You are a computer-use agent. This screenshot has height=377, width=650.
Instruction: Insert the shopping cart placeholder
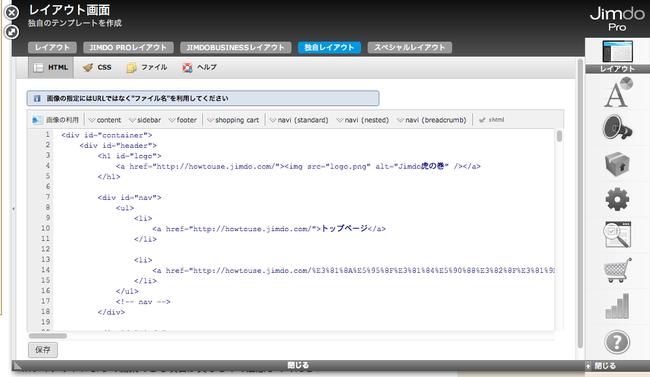point(233,120)
